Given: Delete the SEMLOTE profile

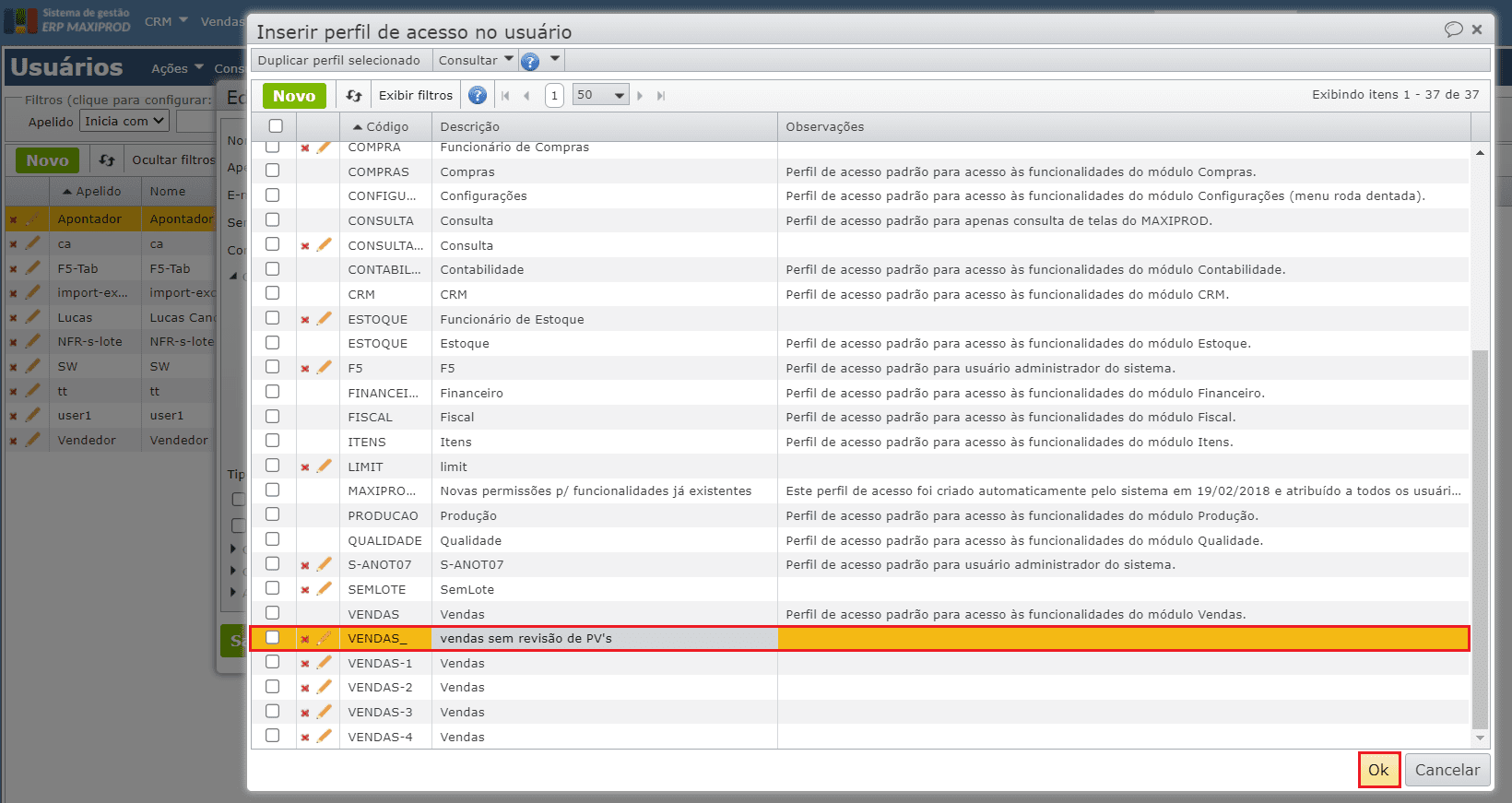Looking at the screenshot, I should point(305,590).
